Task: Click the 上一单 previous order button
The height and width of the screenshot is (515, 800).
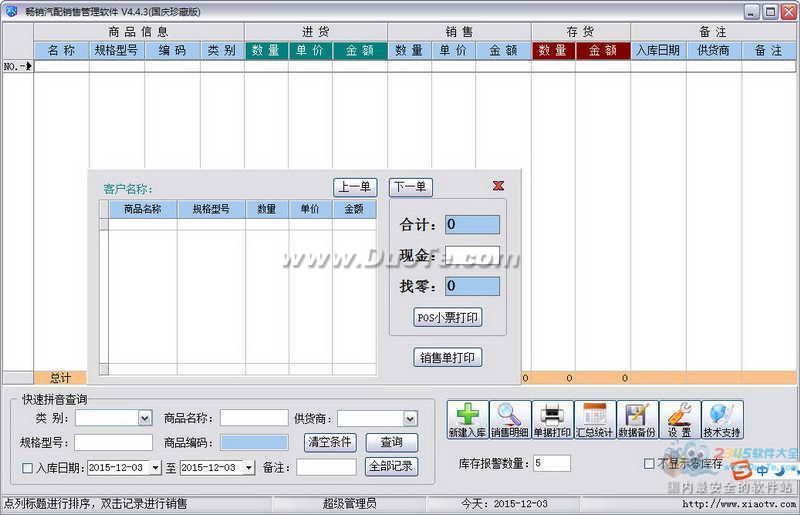Action: coord(355,187)
